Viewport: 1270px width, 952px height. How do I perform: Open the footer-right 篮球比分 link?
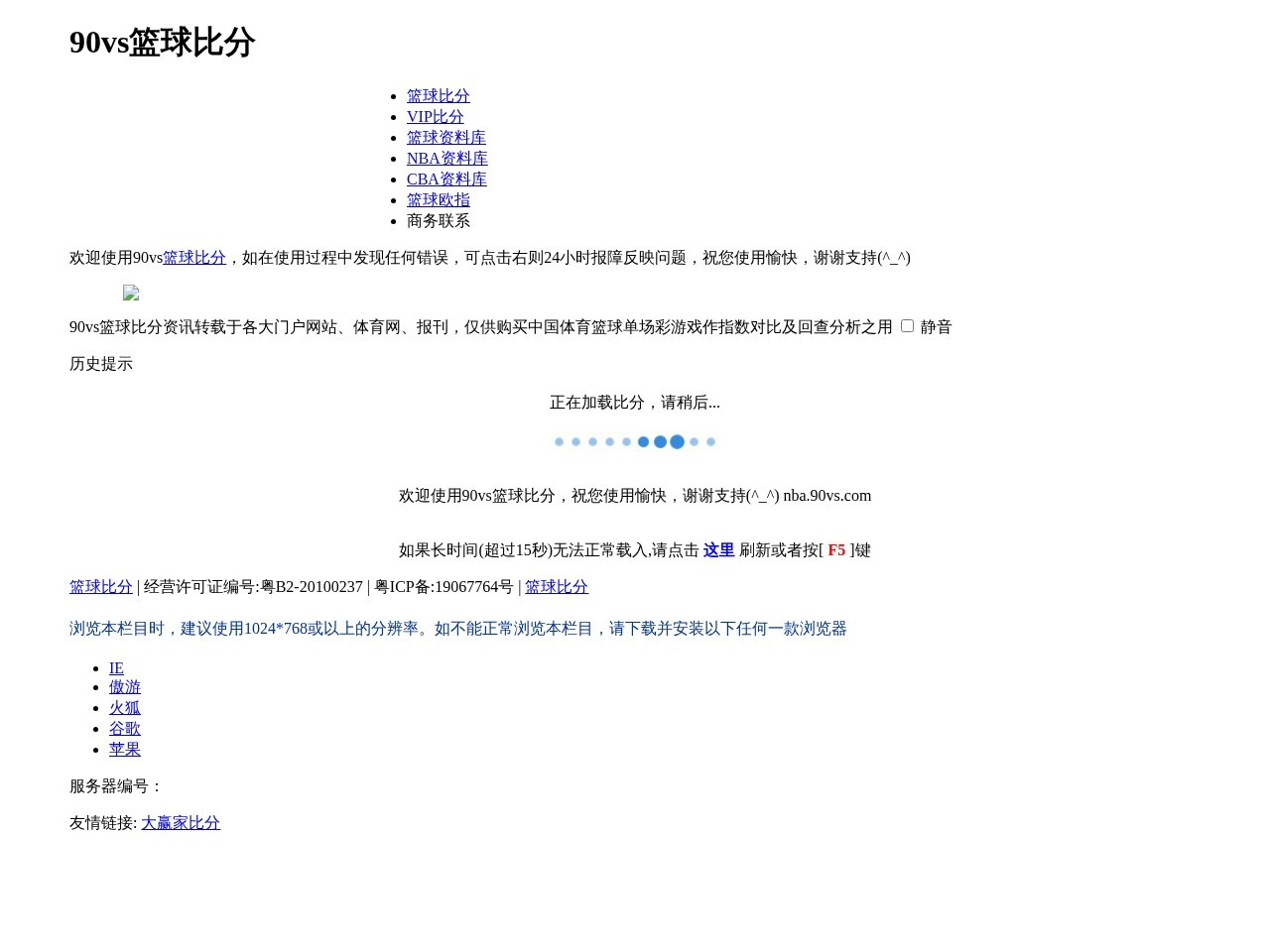click(556, 586)
